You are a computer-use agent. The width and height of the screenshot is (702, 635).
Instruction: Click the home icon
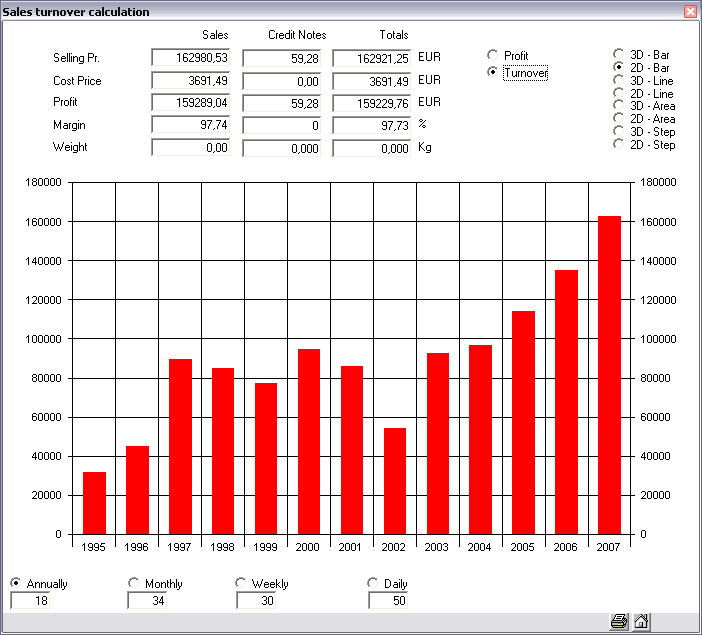click(641, 621)
